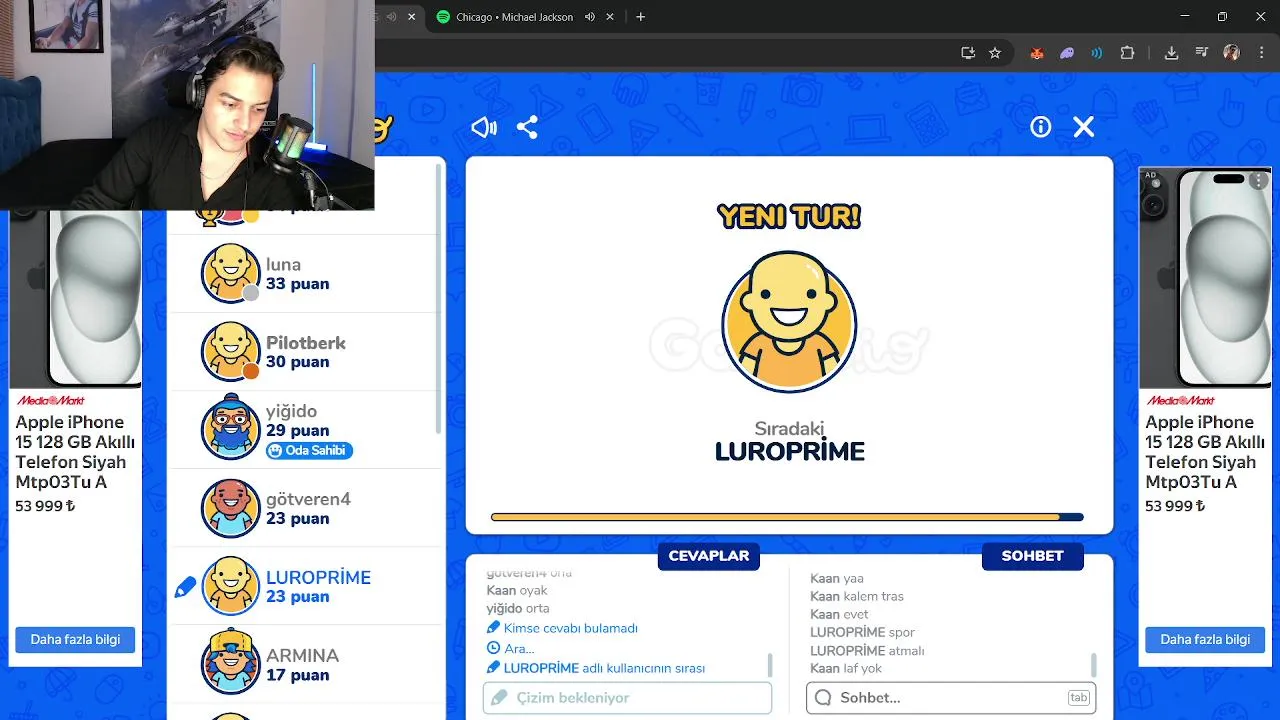Click the 'Kaan oyak' answer message

517,590
